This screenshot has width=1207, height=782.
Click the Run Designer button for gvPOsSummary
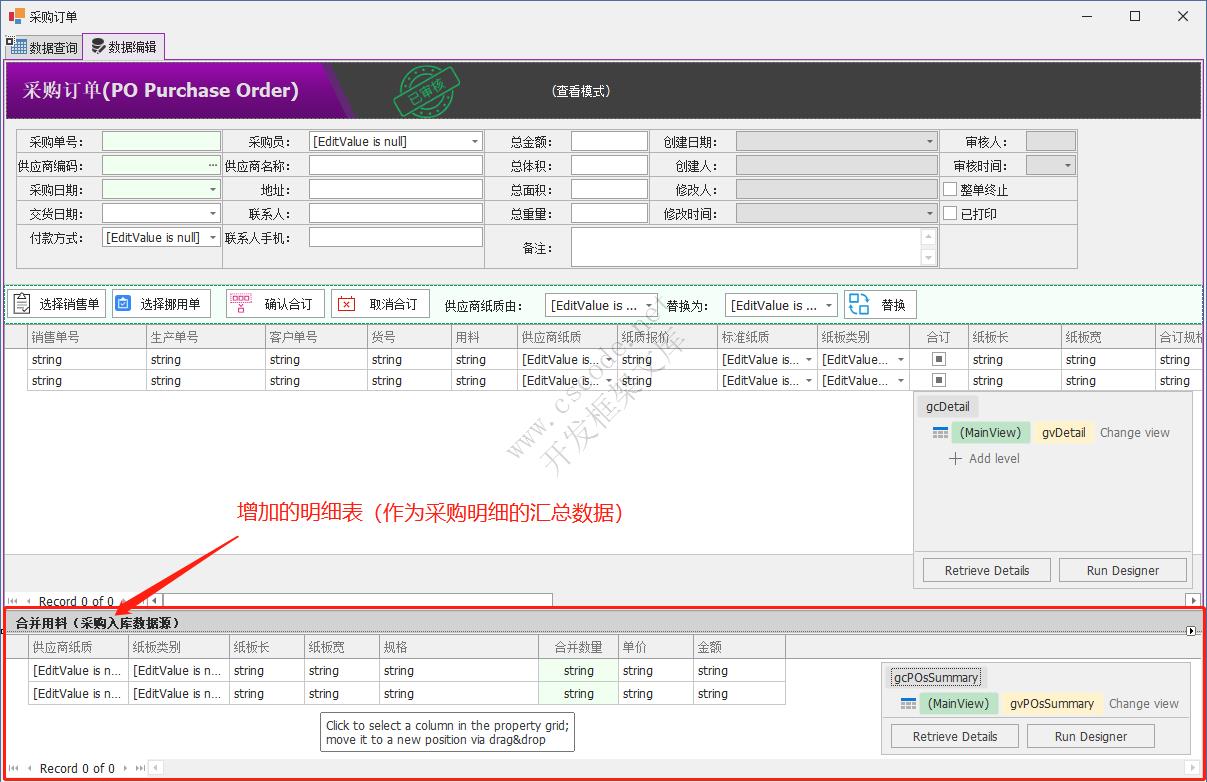click(1090, 736)
